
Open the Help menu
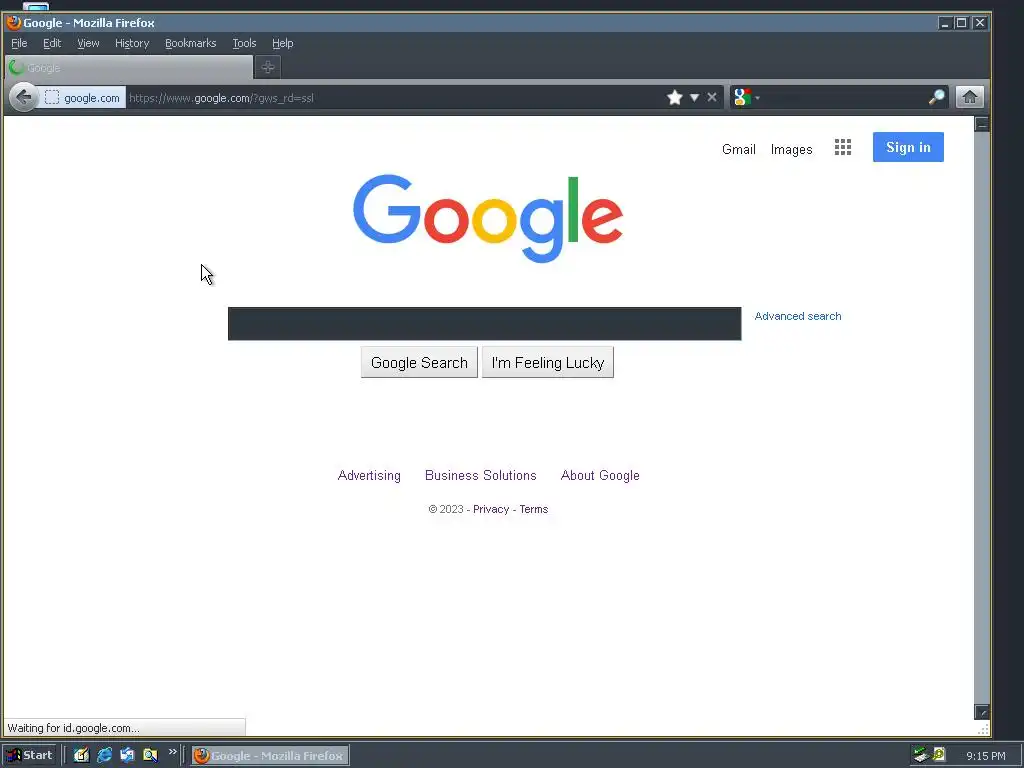(282, 43)
